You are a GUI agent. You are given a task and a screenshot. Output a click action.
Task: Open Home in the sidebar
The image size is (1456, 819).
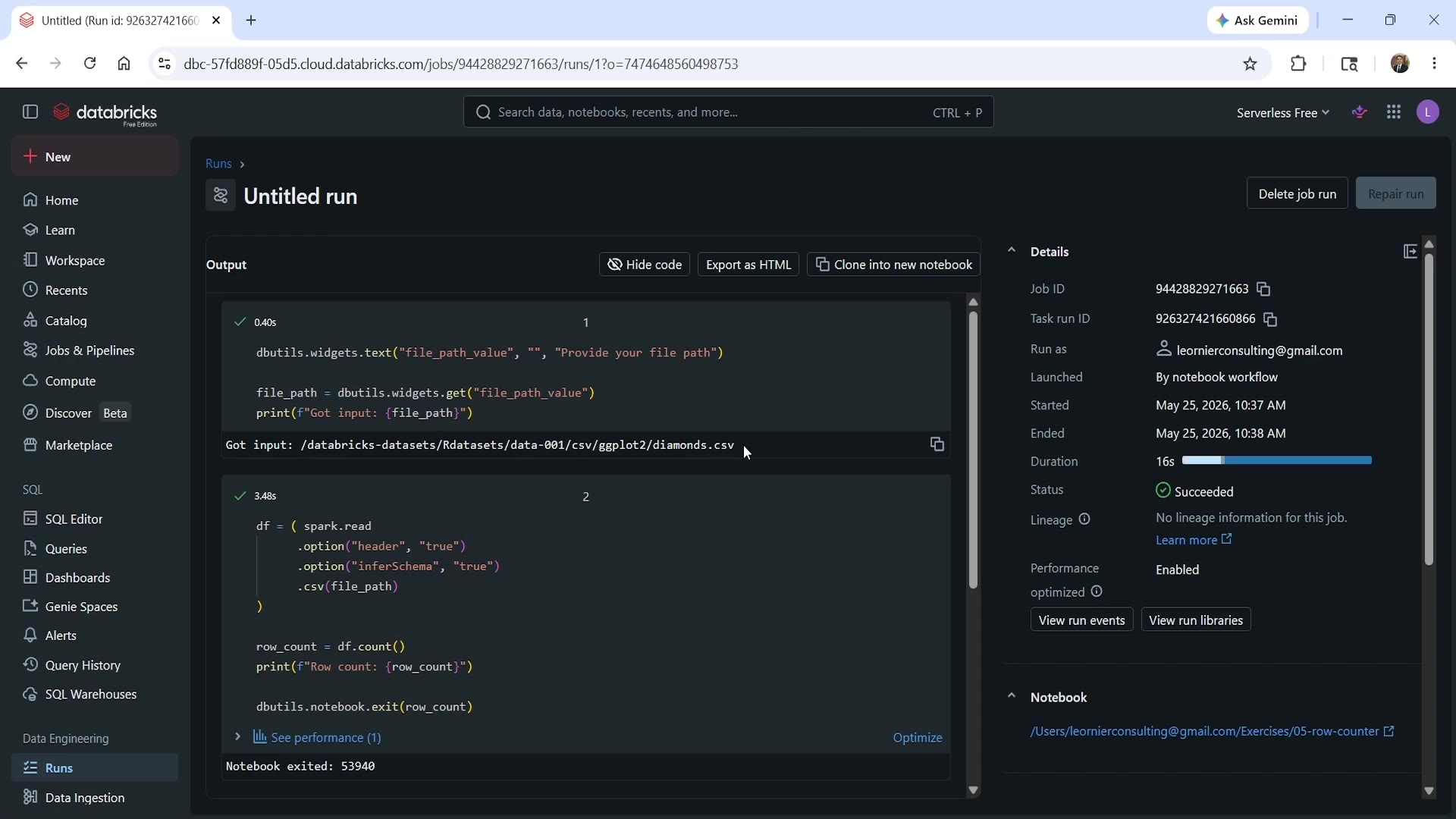pyautogui.click(x=95, y=200)
